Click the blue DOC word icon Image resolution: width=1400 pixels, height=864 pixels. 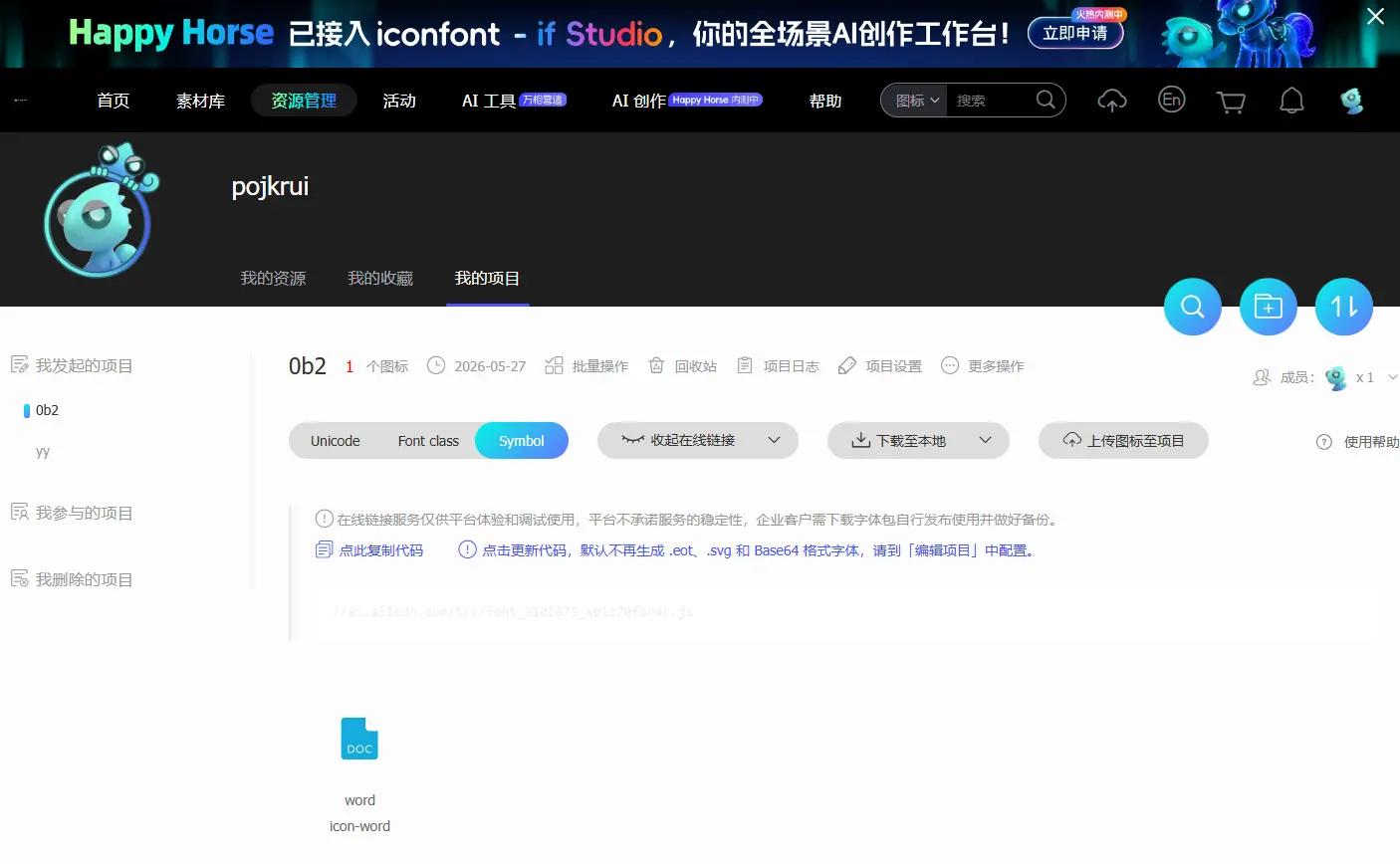359,739
